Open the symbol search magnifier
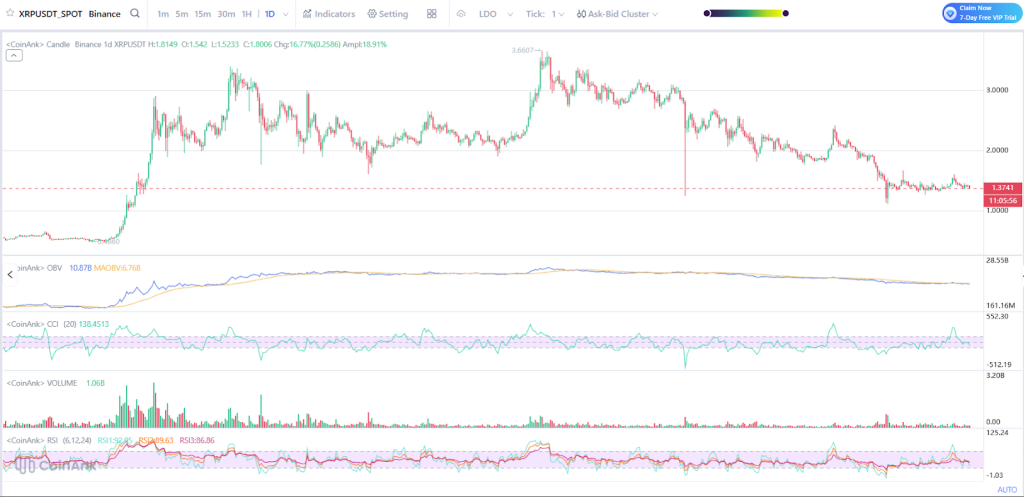This screenshot has width=1024, height=497. pos(134,14)
